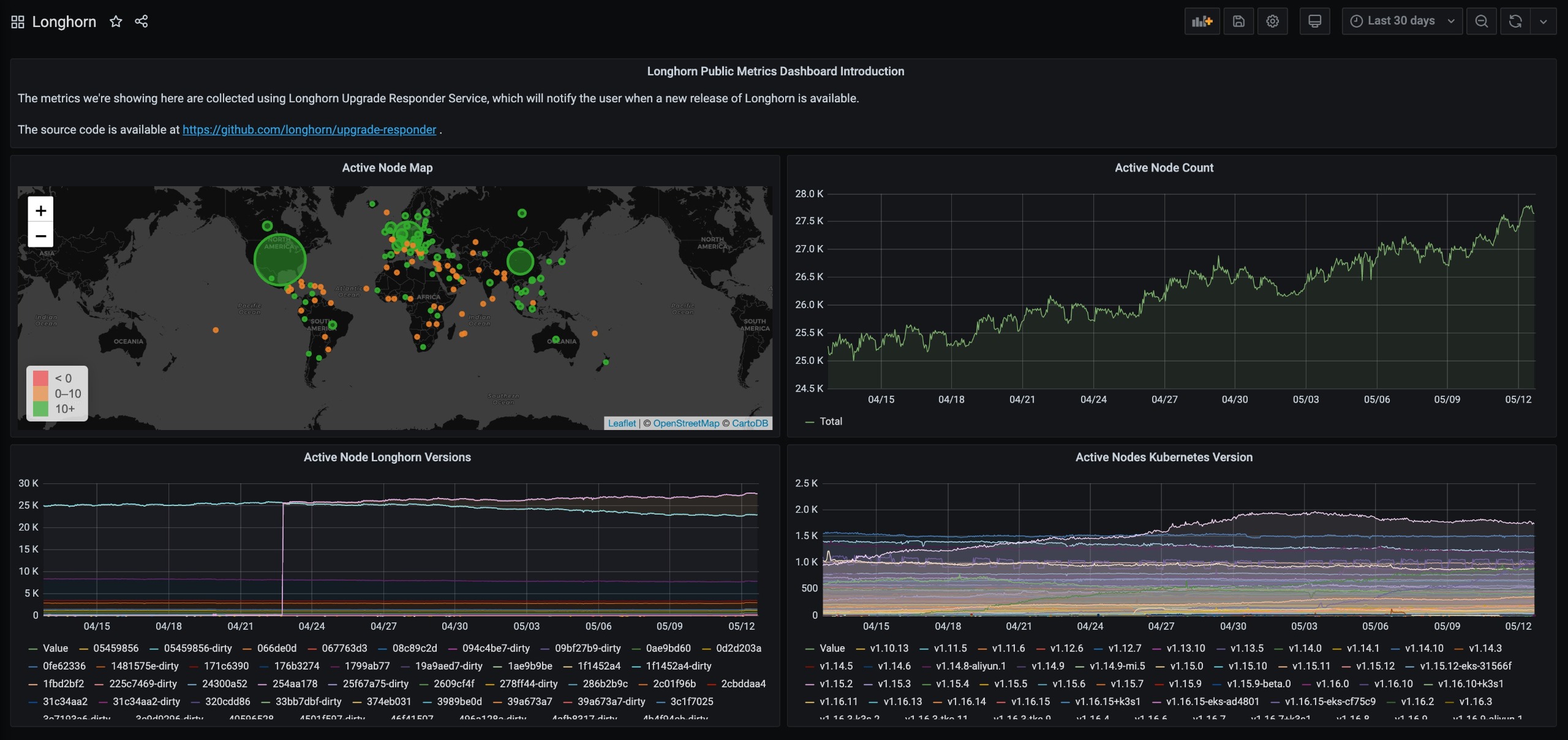1568x740 pixels.
Task: Refresh the dashboard
Action: 1515,21
